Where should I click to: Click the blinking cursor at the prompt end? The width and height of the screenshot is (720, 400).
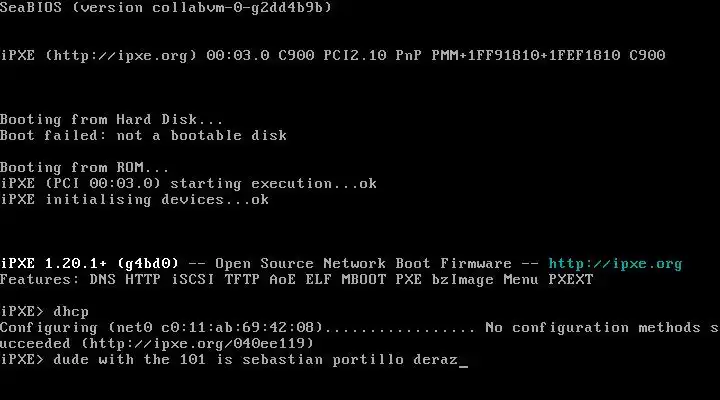464,360
